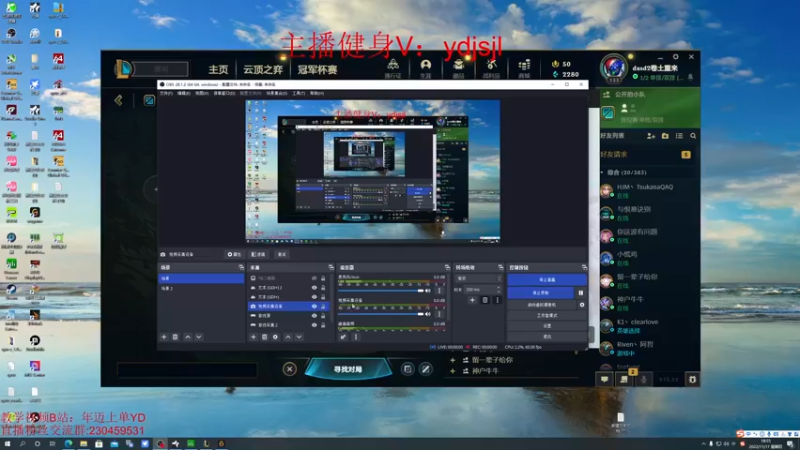Select 场景 2 in OBS Scenes list
Viewport: 800px width, 450px height.
click(201, 288)
